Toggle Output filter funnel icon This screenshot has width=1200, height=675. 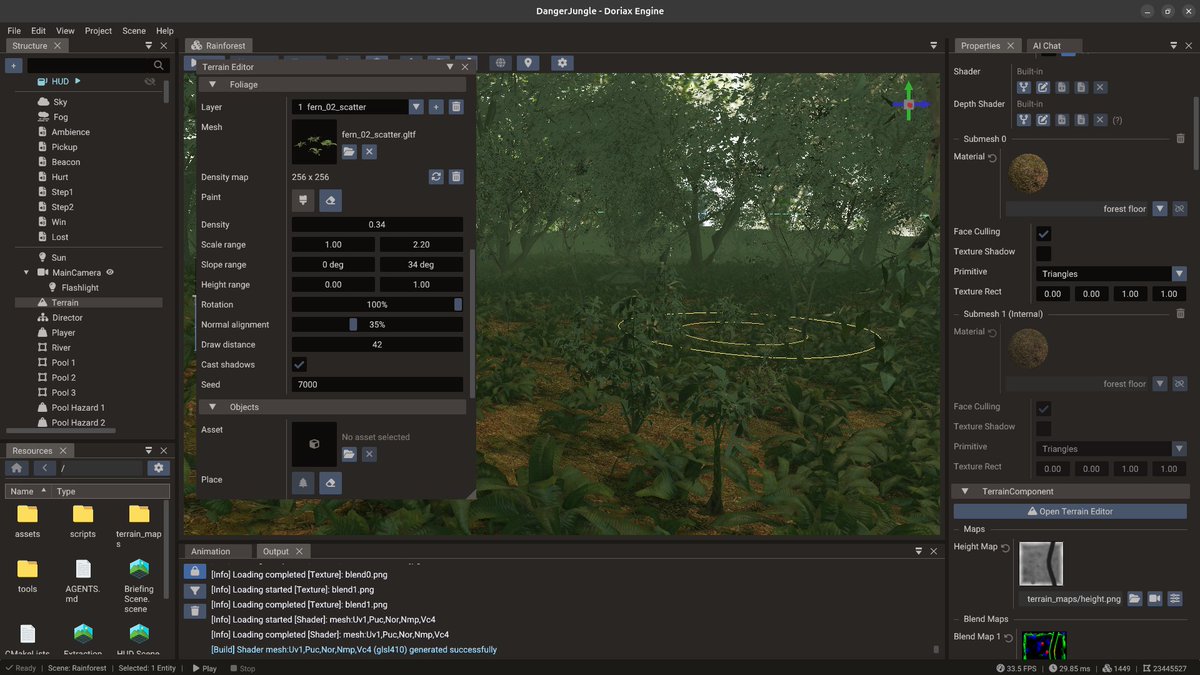(196, 591)
